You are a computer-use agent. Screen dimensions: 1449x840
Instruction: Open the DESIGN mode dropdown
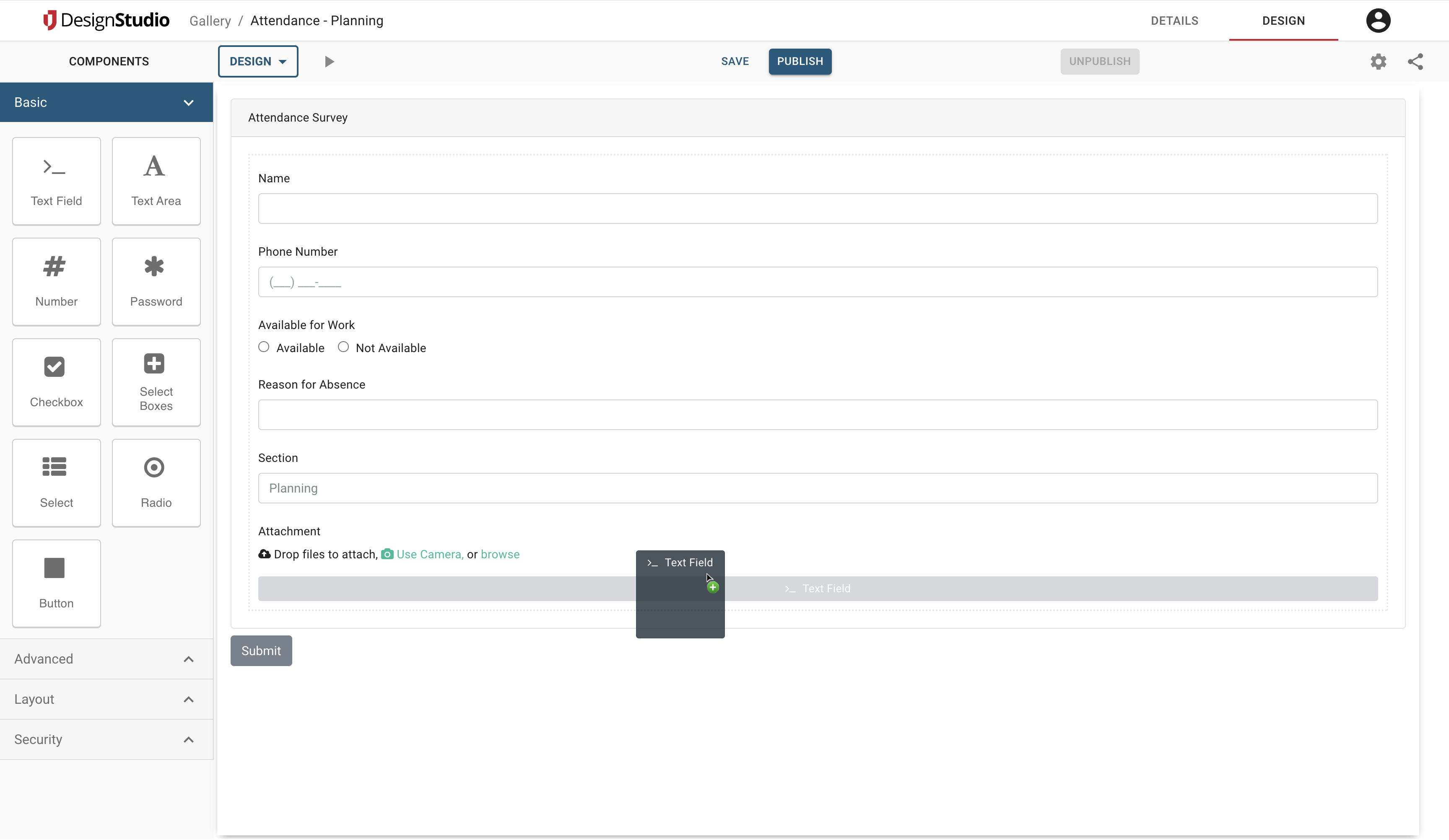coord(258,62)
